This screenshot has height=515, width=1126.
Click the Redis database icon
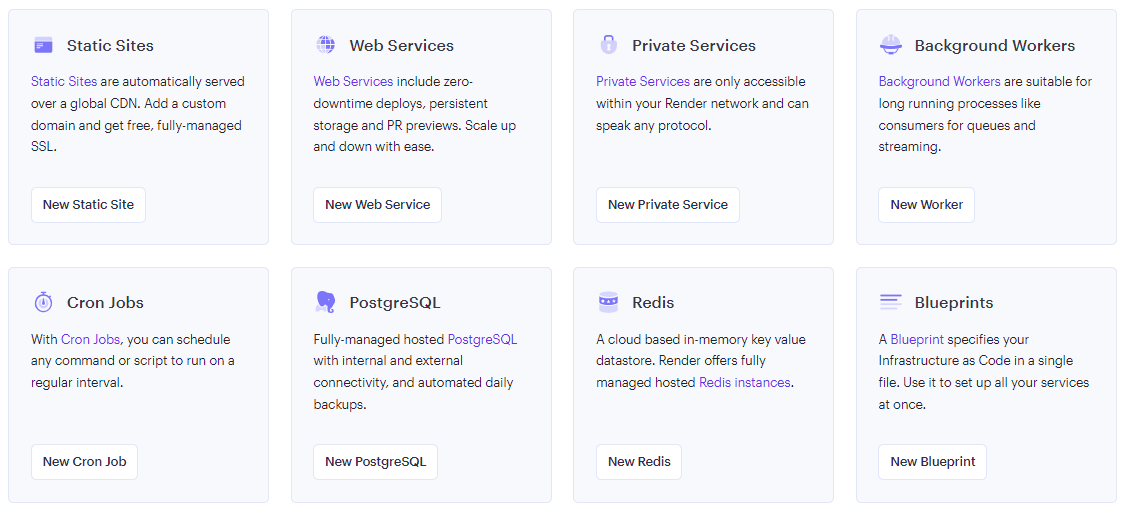pyautogui.click(x=608, y=302)
